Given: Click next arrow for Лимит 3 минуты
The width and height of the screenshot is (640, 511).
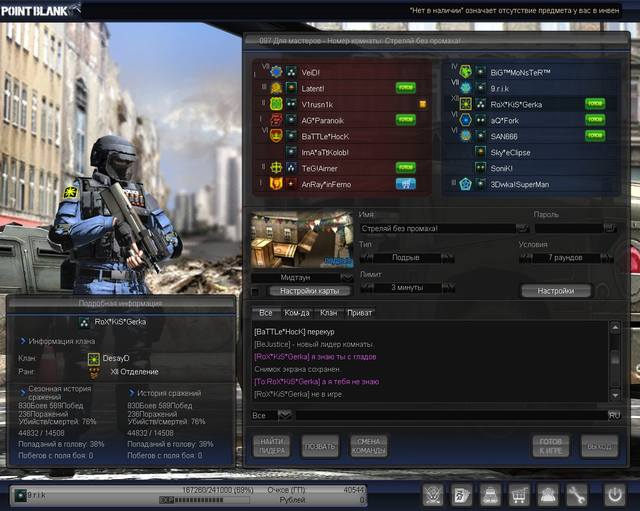Looking at the screenshot, I should point(448,288).
